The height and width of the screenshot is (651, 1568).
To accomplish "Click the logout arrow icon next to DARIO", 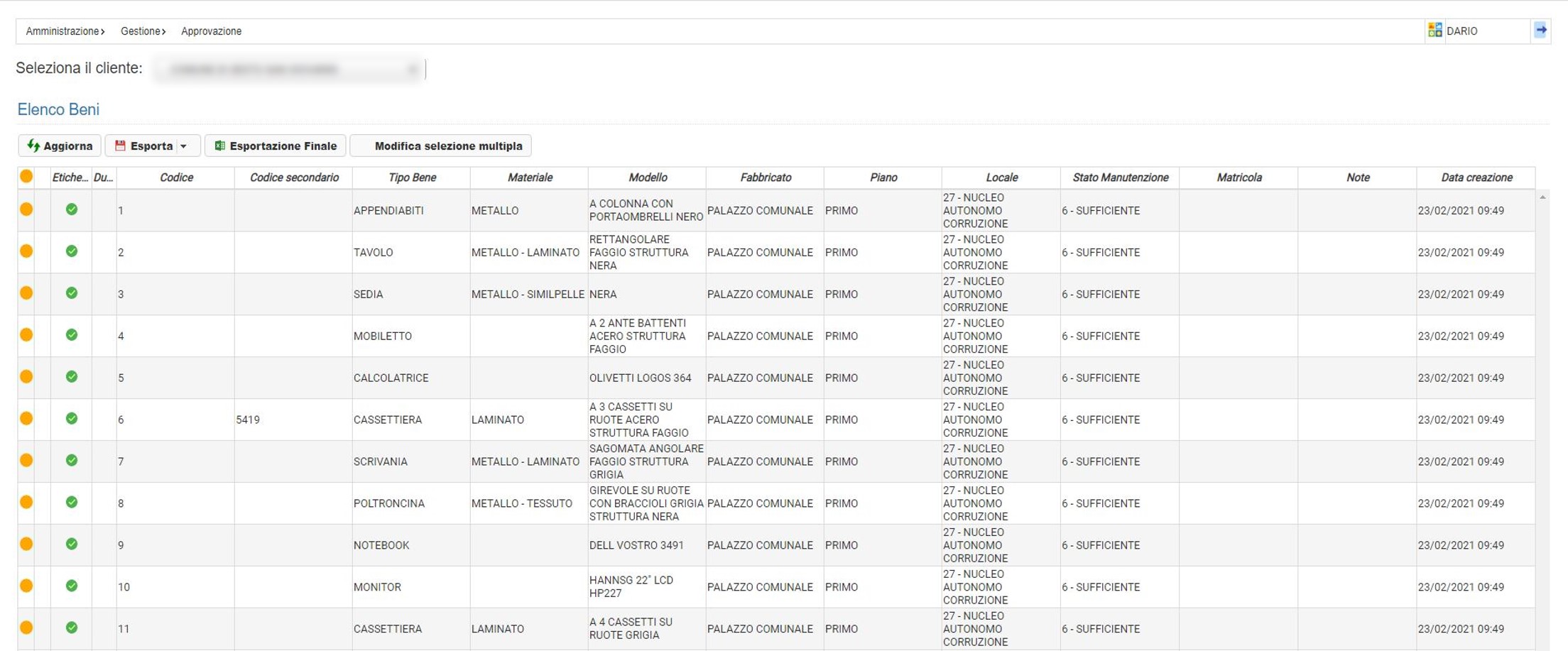I will pyautogui.click(x=1540, y=31).
